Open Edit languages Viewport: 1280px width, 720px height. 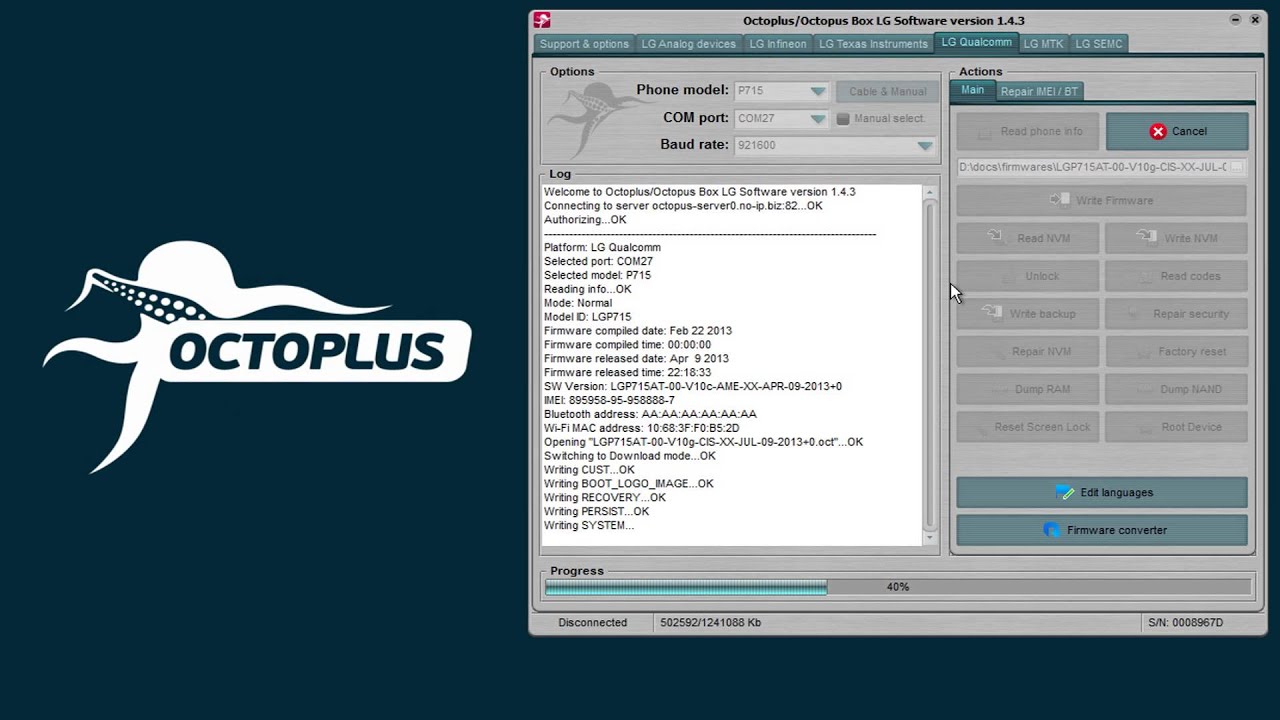(x=1102, y=492)
